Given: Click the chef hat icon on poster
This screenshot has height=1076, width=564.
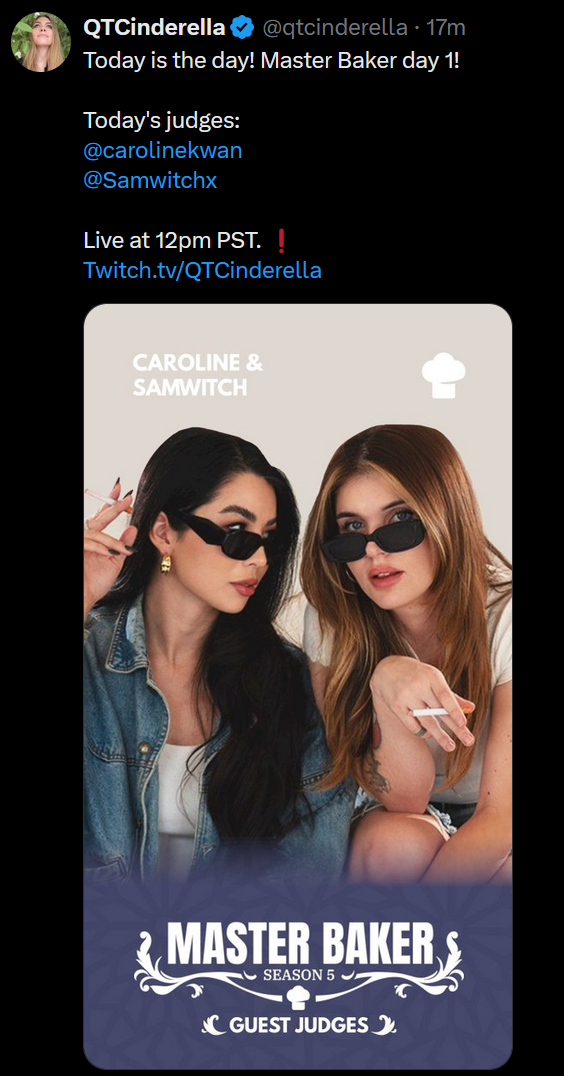Looking at the screenshot, I should tap(443, 375).
